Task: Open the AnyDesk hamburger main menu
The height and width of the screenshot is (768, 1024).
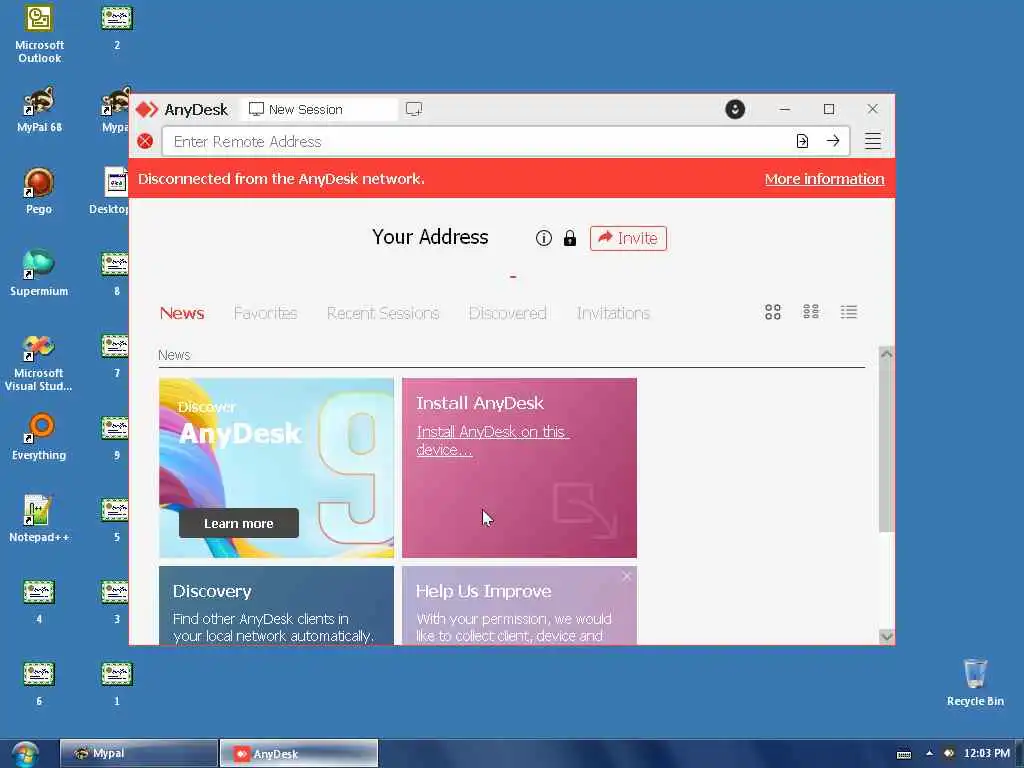Action: (872, 141)
